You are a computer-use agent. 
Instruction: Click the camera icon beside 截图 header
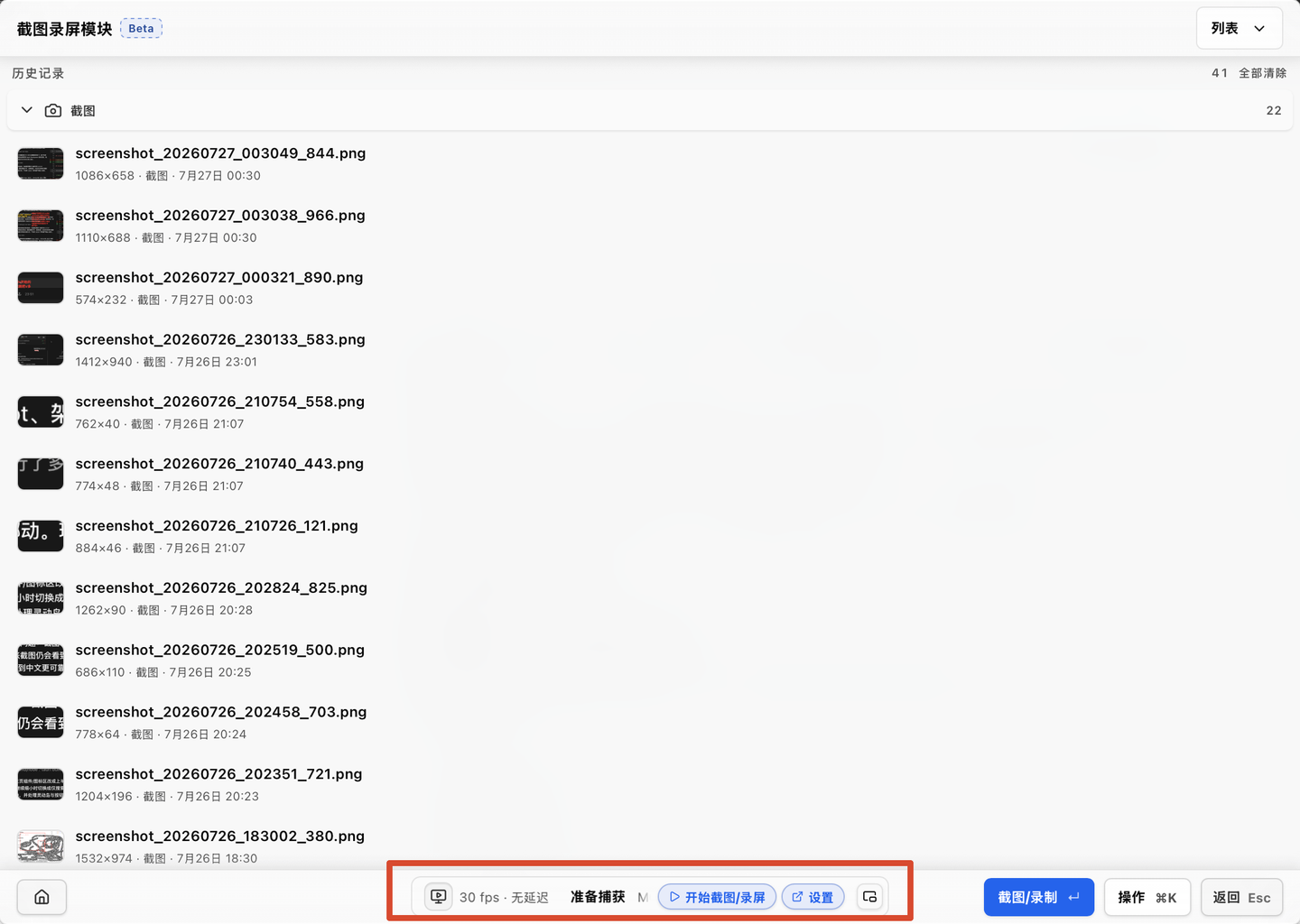click(53, 110)
